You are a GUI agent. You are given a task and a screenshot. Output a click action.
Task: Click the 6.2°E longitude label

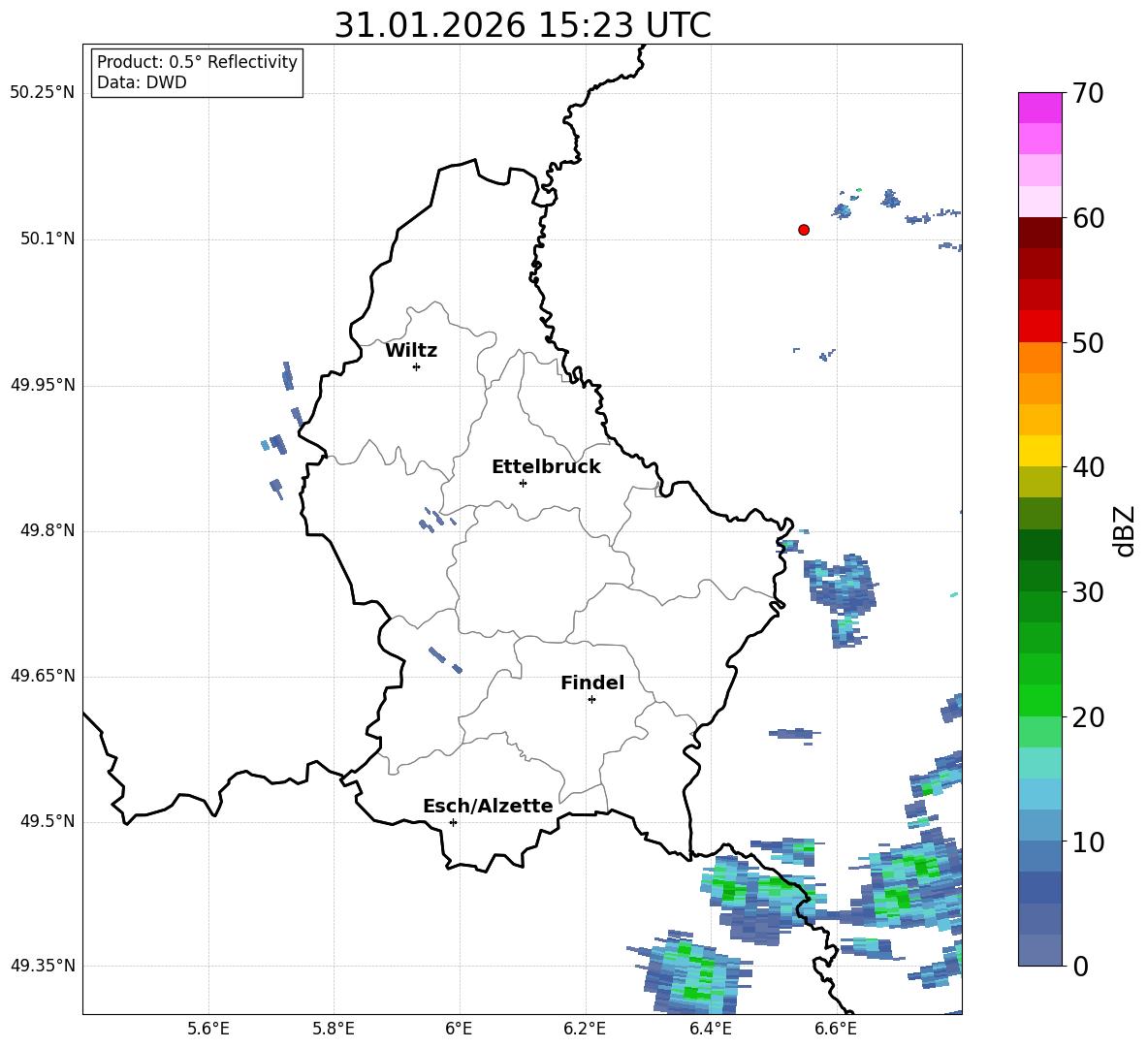[x=585, y=1029]
